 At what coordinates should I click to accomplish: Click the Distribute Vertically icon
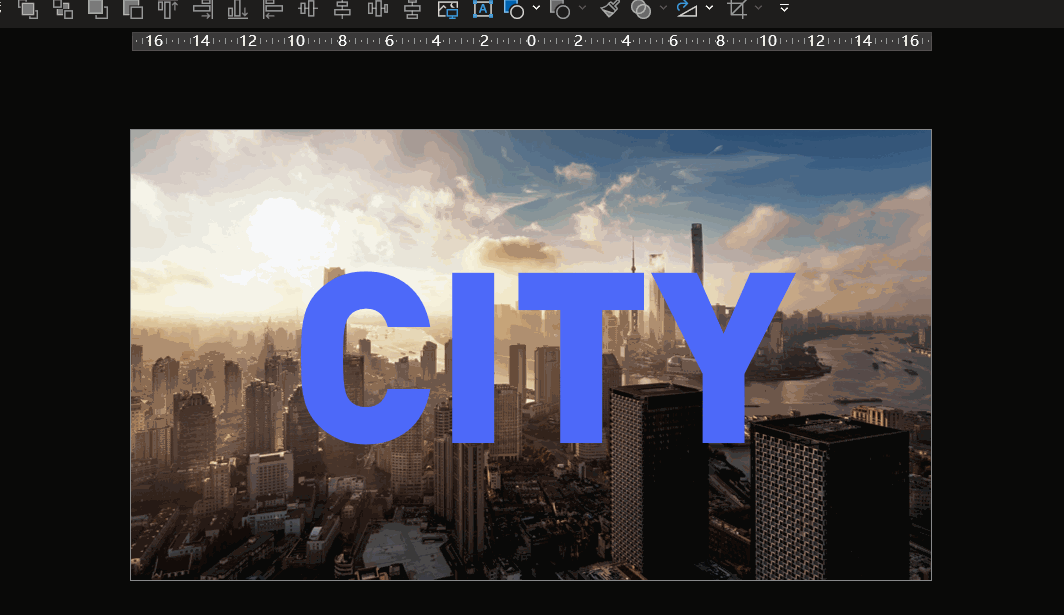pos(413,9)
